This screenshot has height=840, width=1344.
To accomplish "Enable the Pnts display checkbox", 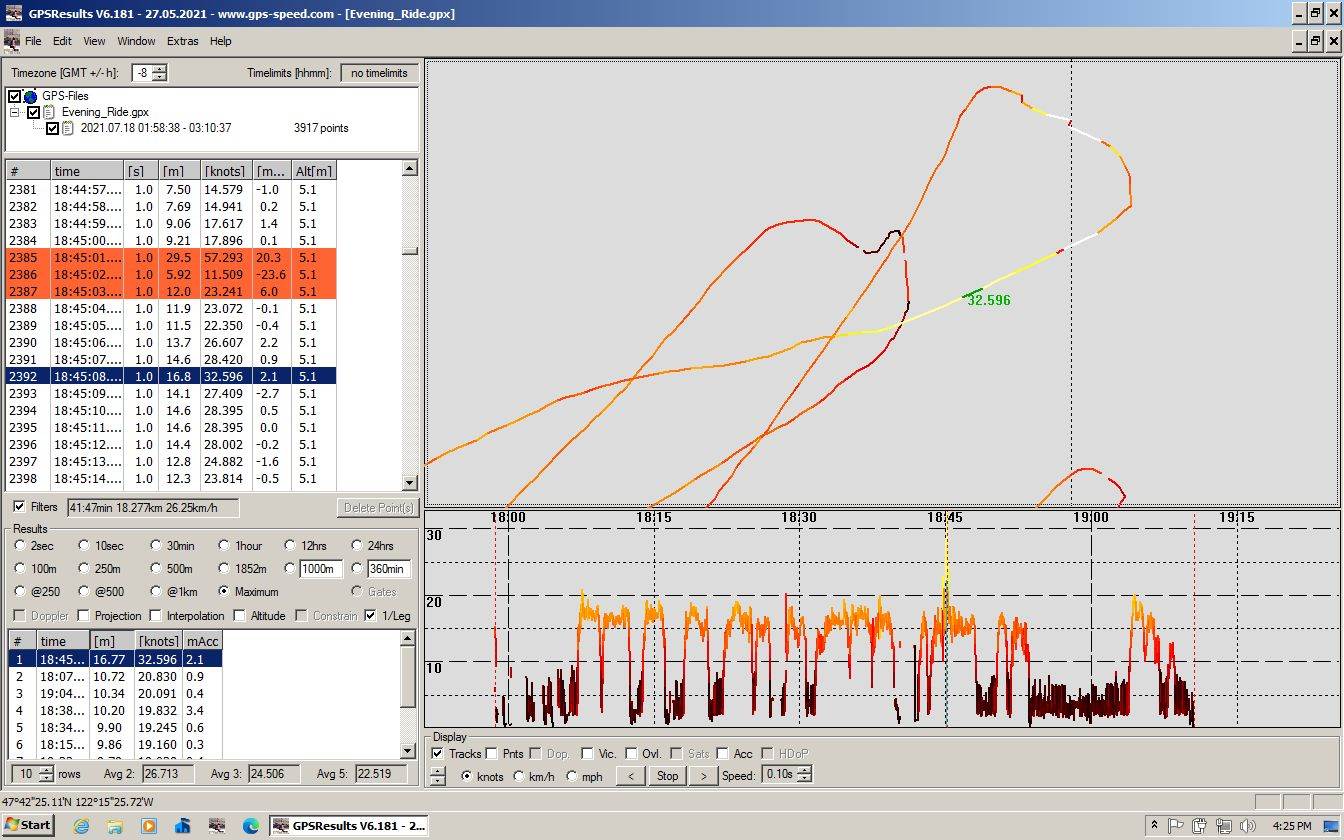I will [492, 753].
